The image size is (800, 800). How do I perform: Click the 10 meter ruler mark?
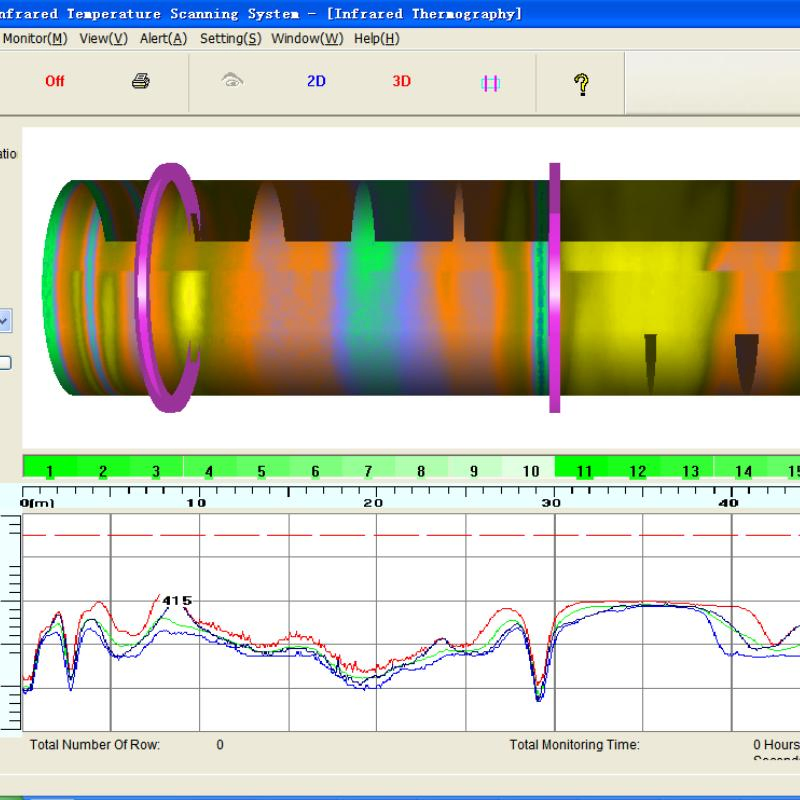(196, 503)
